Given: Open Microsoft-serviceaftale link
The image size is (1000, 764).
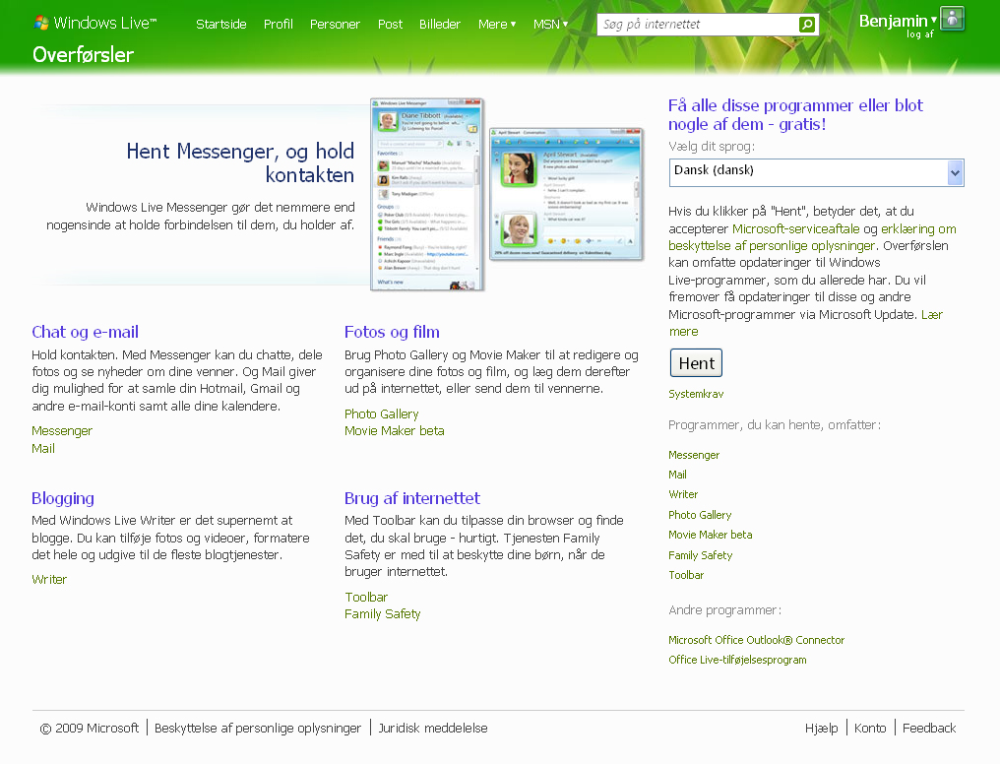Looking at the screenshot, I should 795,228.
